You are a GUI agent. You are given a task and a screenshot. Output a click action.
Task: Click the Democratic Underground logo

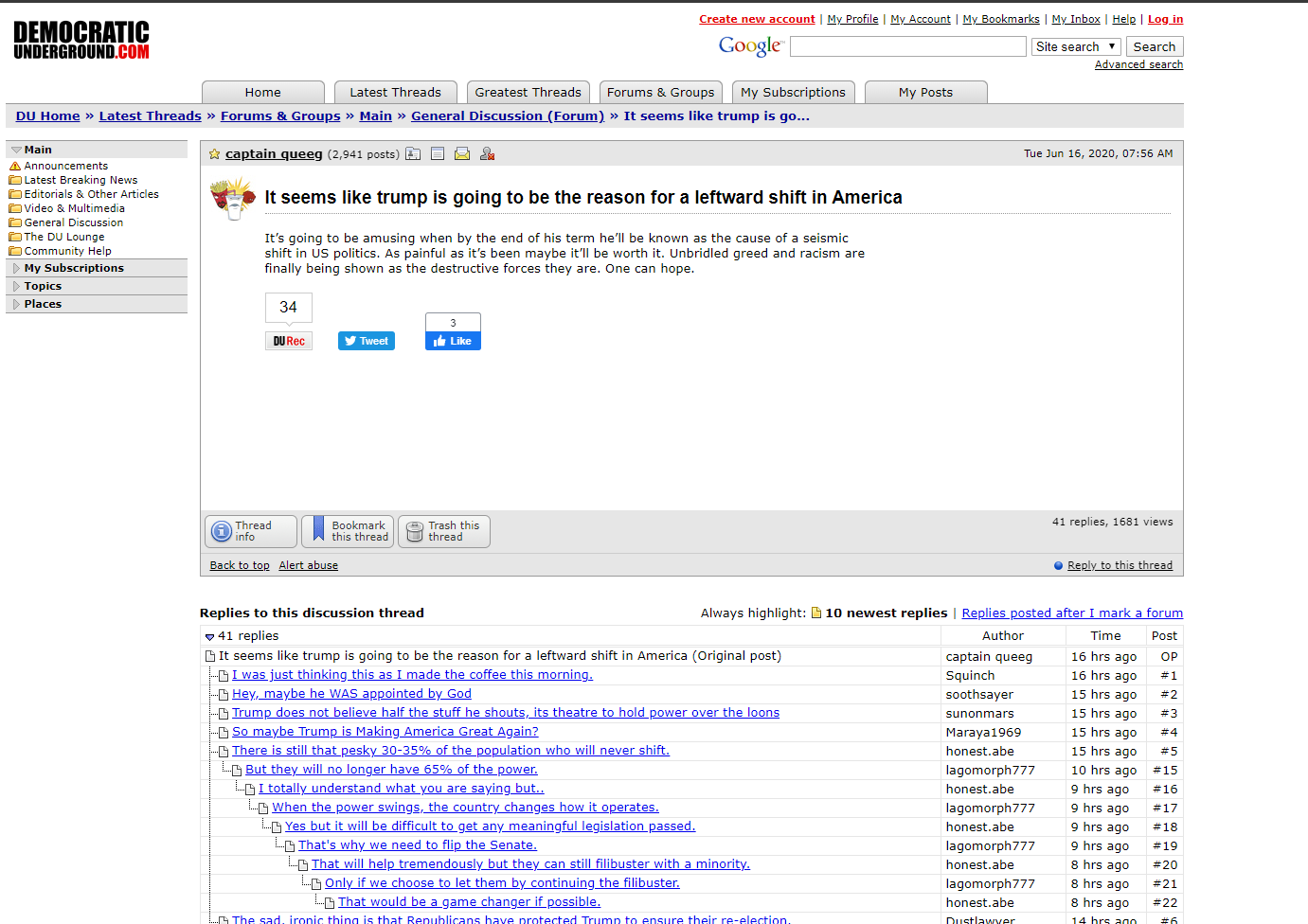(81, 41)
